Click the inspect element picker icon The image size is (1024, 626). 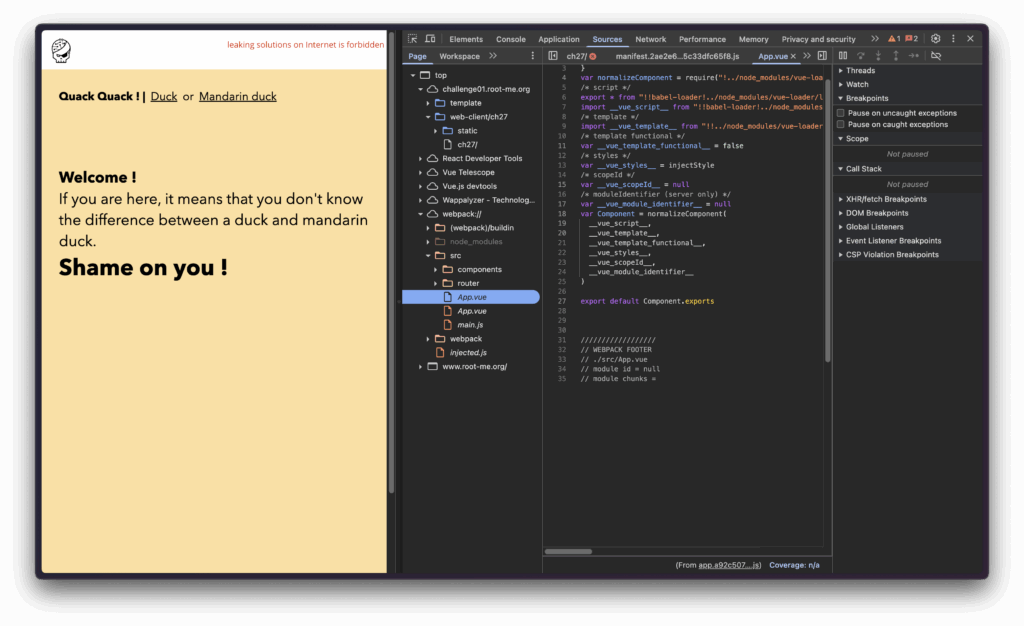point(413,39)
